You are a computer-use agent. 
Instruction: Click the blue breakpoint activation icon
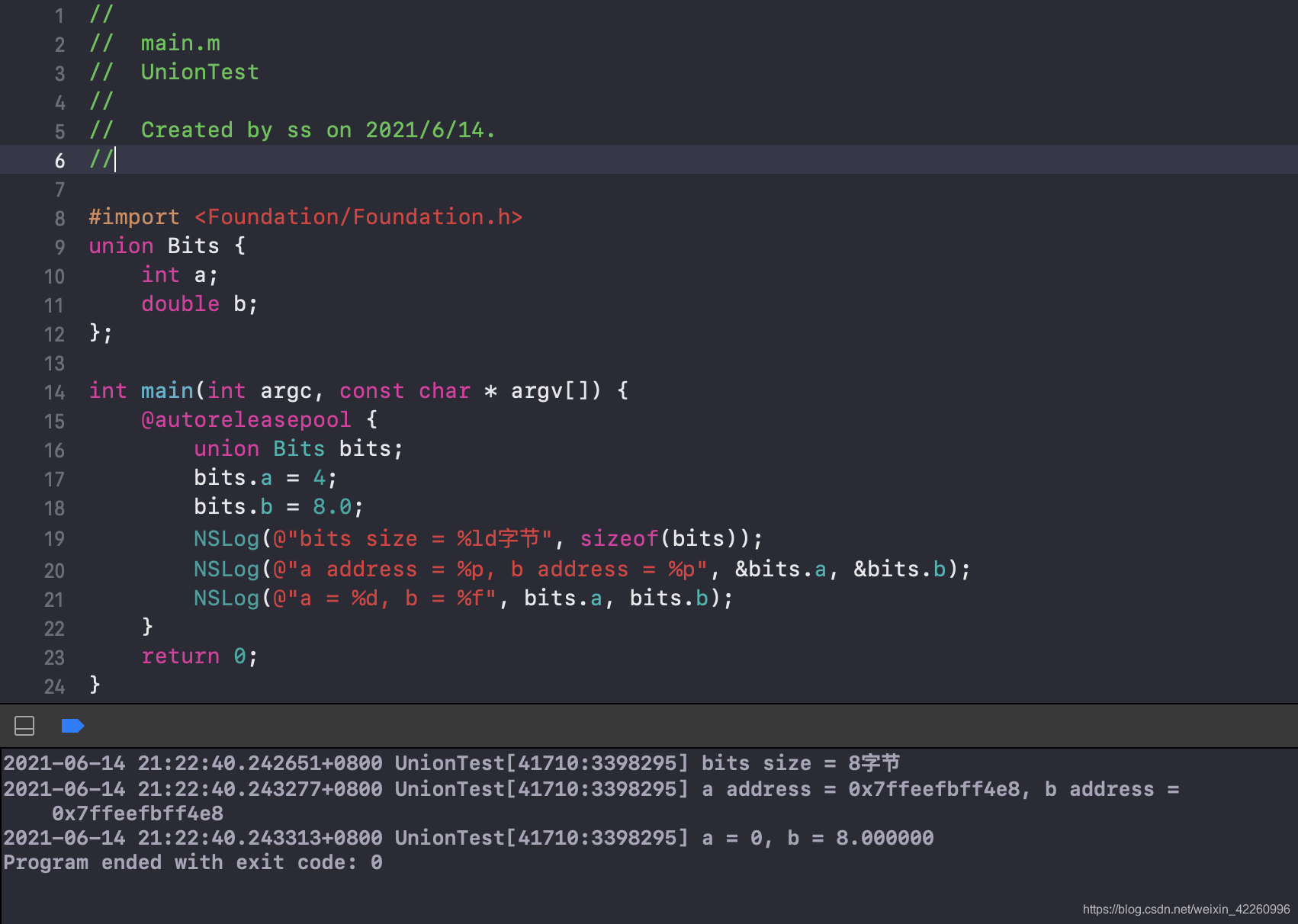(72, 726)
